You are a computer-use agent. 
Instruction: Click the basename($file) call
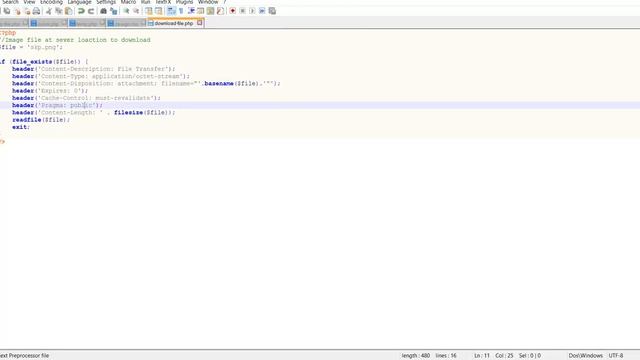pyautogui.click(x=231, y=84)
